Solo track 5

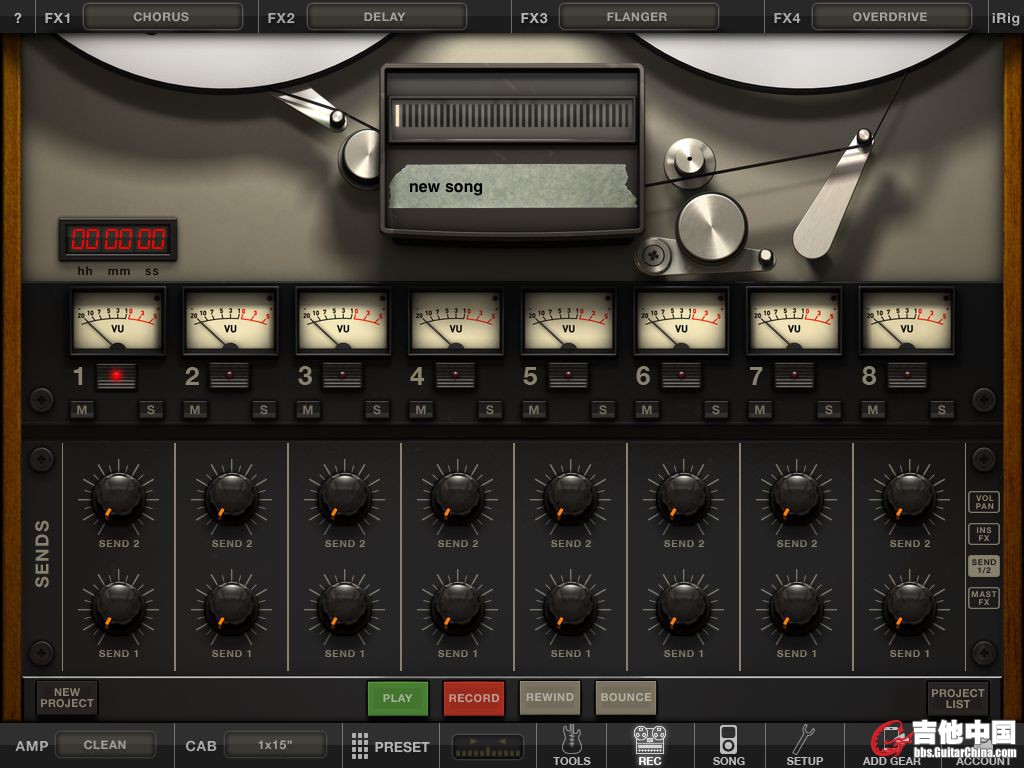click(x=603, y=410)
